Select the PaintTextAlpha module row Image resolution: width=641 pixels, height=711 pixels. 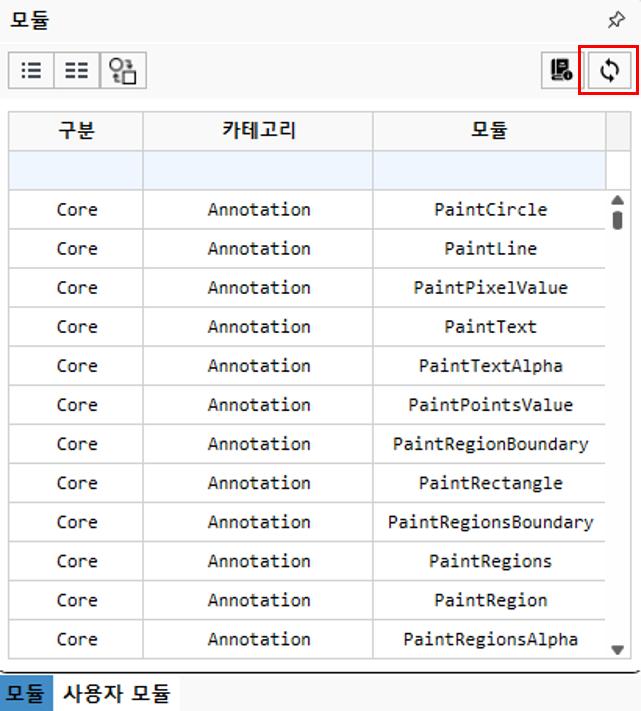click(490, 366)
